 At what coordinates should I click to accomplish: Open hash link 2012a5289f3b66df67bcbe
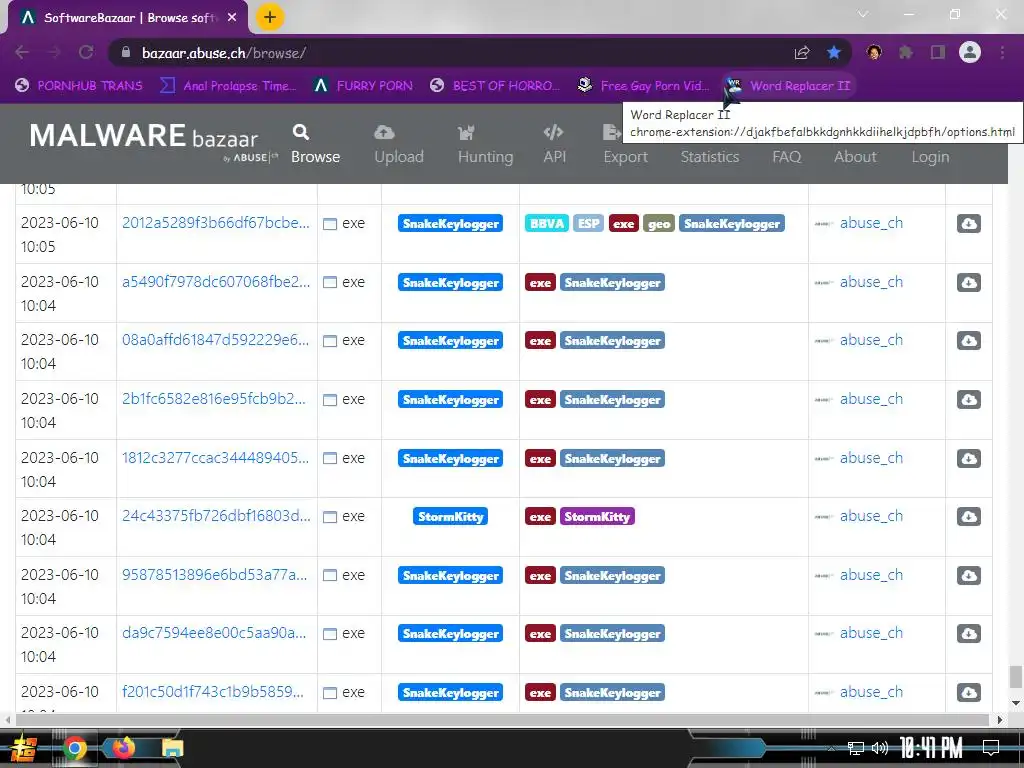pos(216,223)
